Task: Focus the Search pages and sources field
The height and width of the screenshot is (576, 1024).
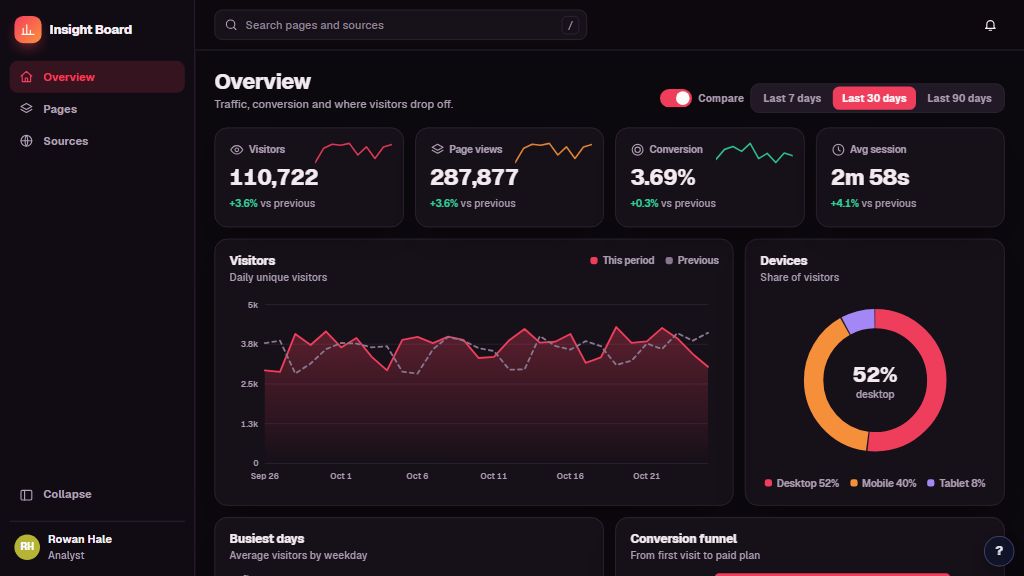Action: tap(400, 25)
